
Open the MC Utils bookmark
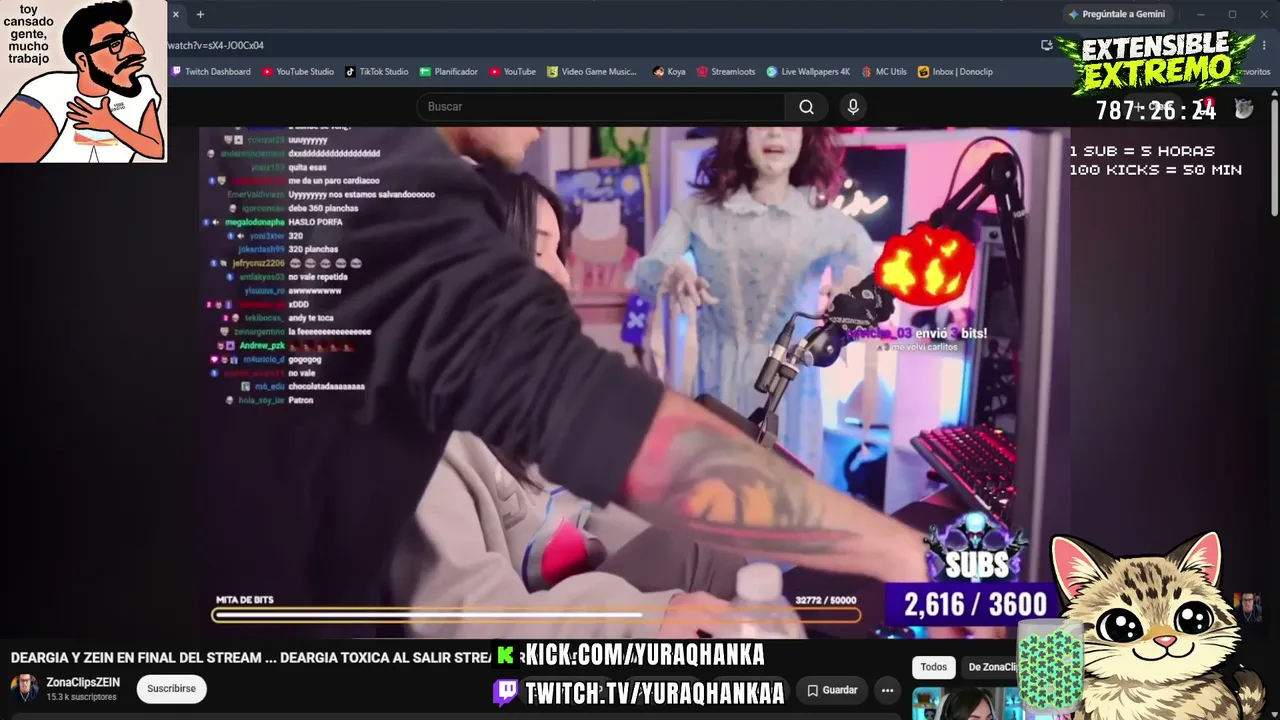[884, 72]
